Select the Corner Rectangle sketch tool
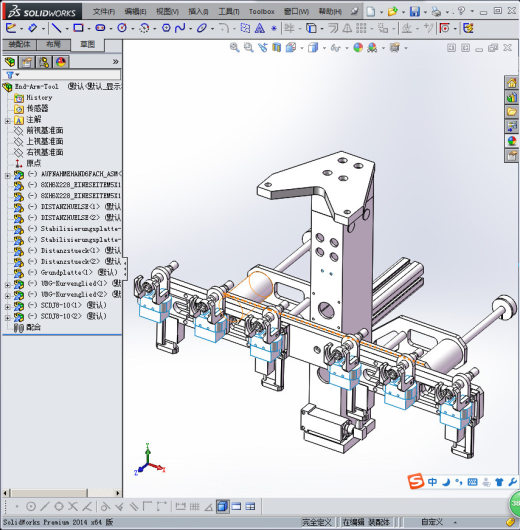 (78, 28)
